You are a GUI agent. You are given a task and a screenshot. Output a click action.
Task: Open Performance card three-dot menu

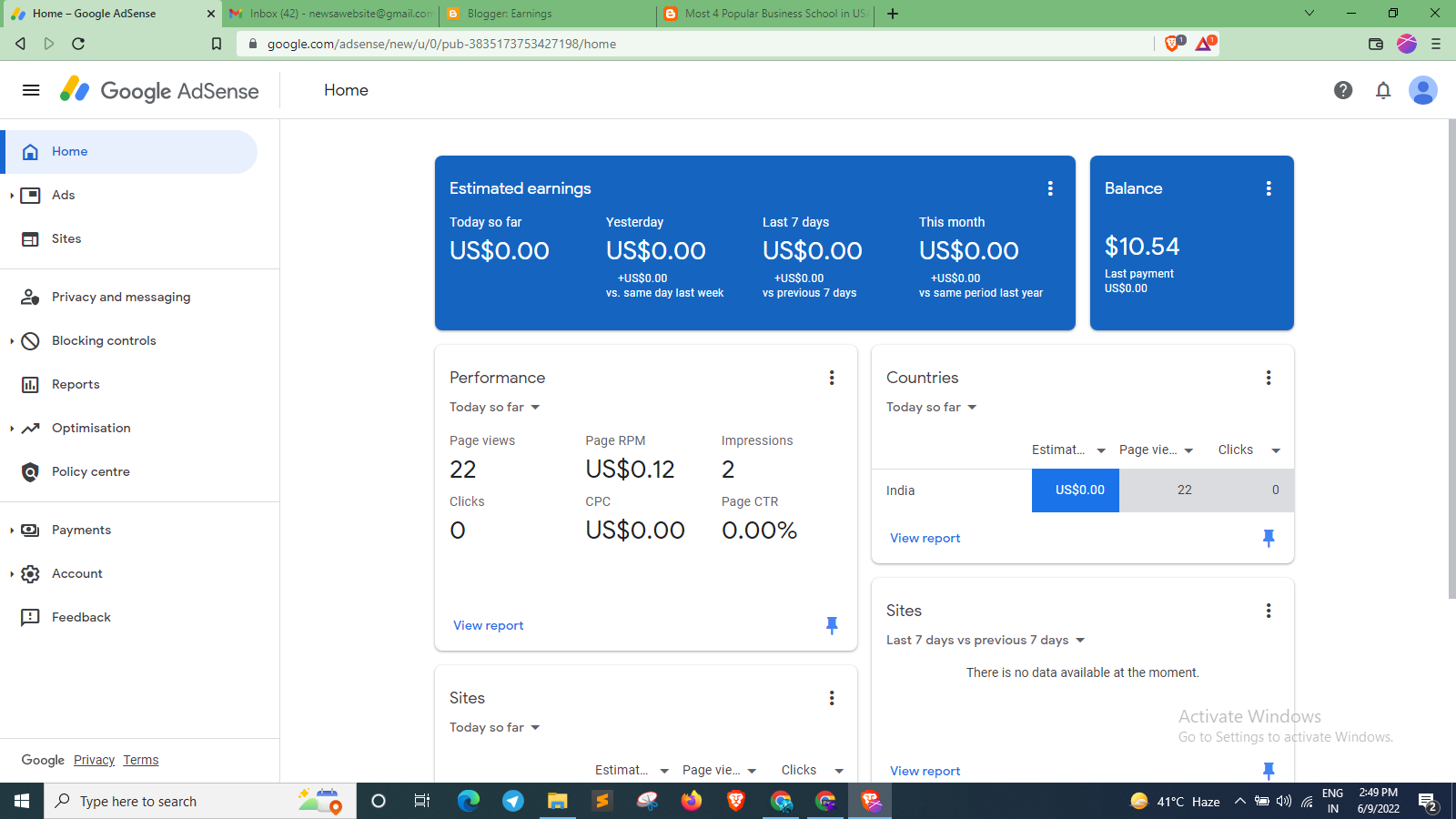tap(832, 378)
